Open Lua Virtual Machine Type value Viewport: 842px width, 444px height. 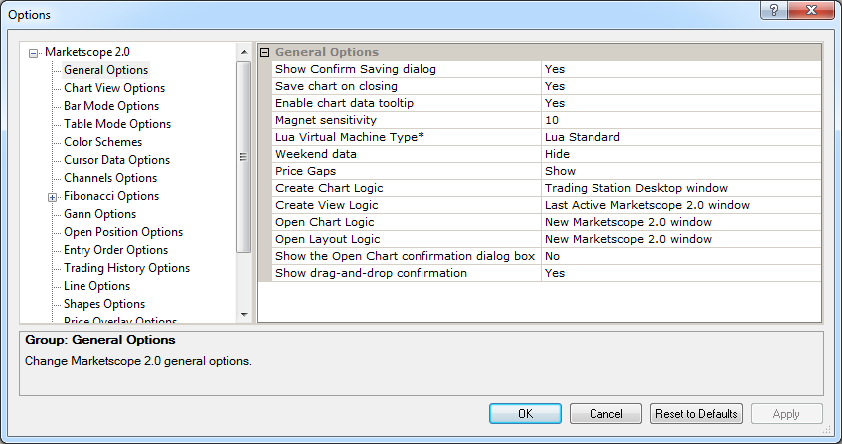pos(680,137)
